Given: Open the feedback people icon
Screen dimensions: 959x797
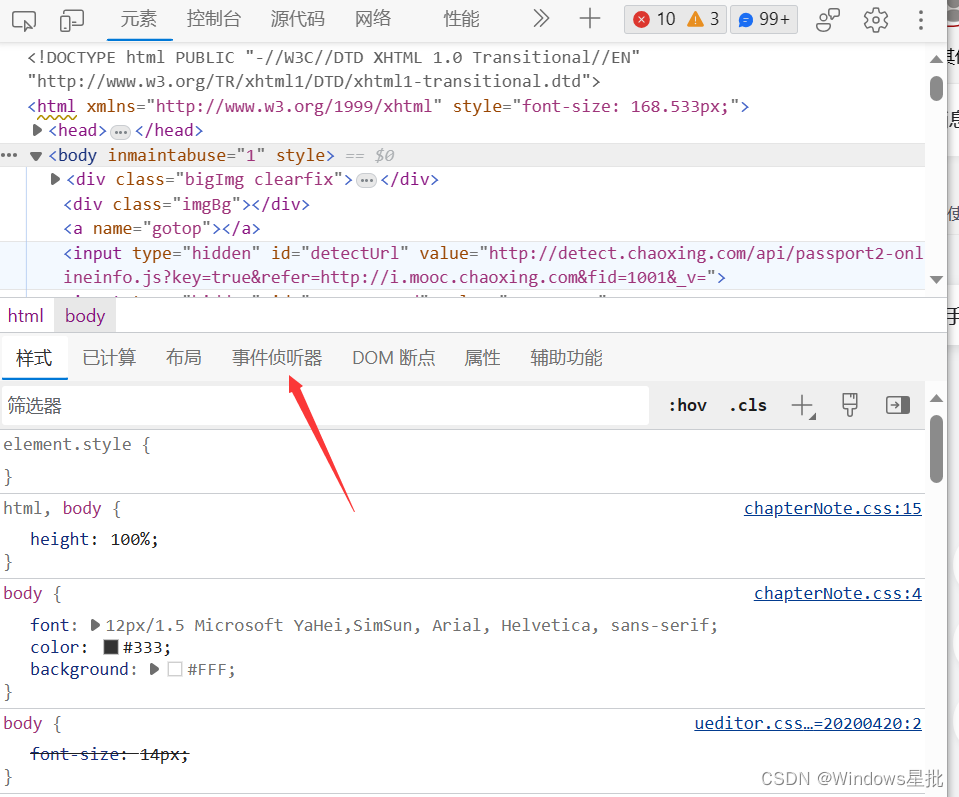Looking at the screenshot, I should (828, 20).
